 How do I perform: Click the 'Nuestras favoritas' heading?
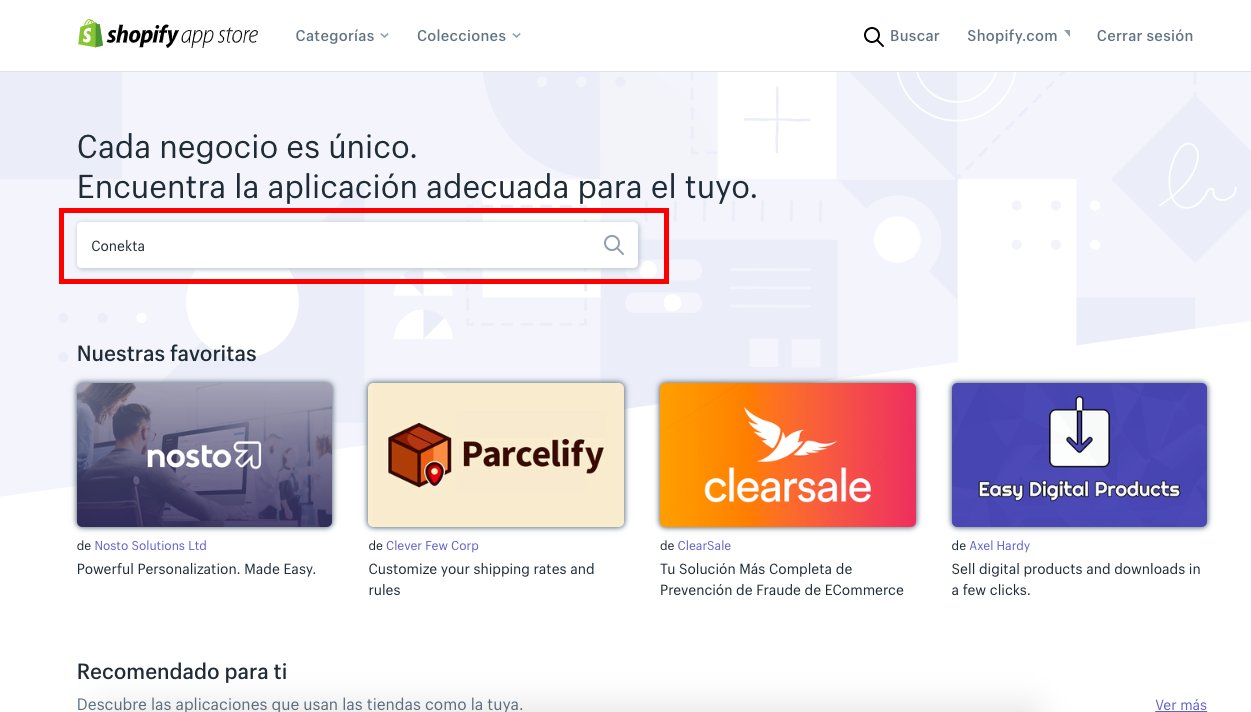pos(167,354)
